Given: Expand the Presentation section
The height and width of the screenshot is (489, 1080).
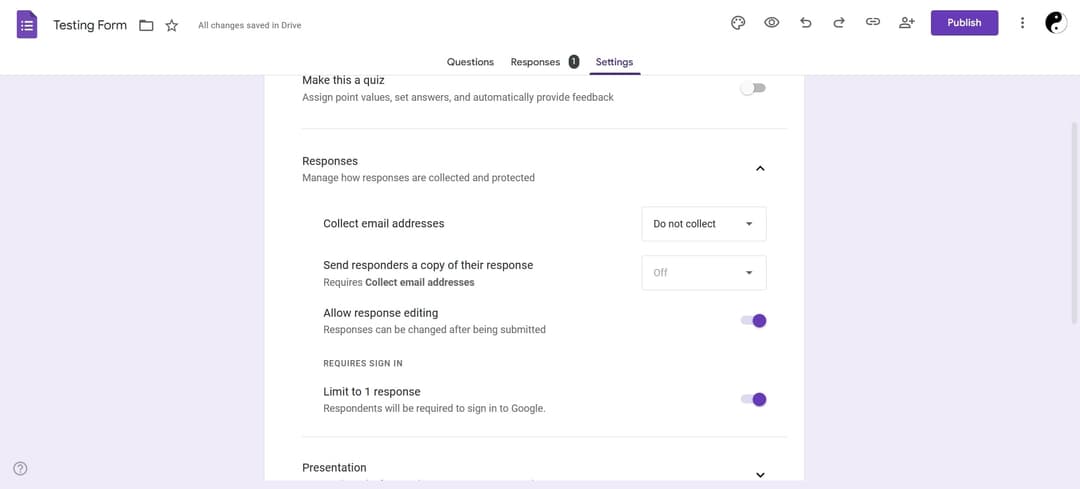Looking at the screenshot, I should [760, 475].
